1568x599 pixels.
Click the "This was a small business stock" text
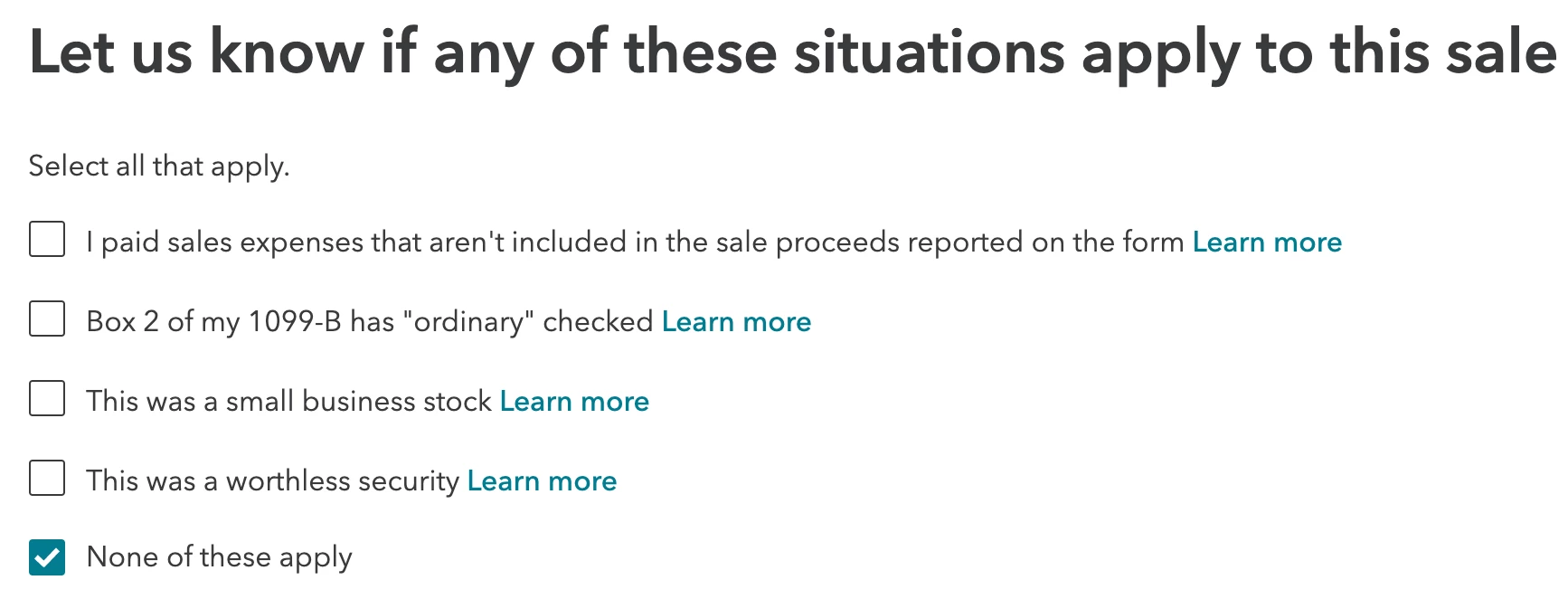coord(289,401)
